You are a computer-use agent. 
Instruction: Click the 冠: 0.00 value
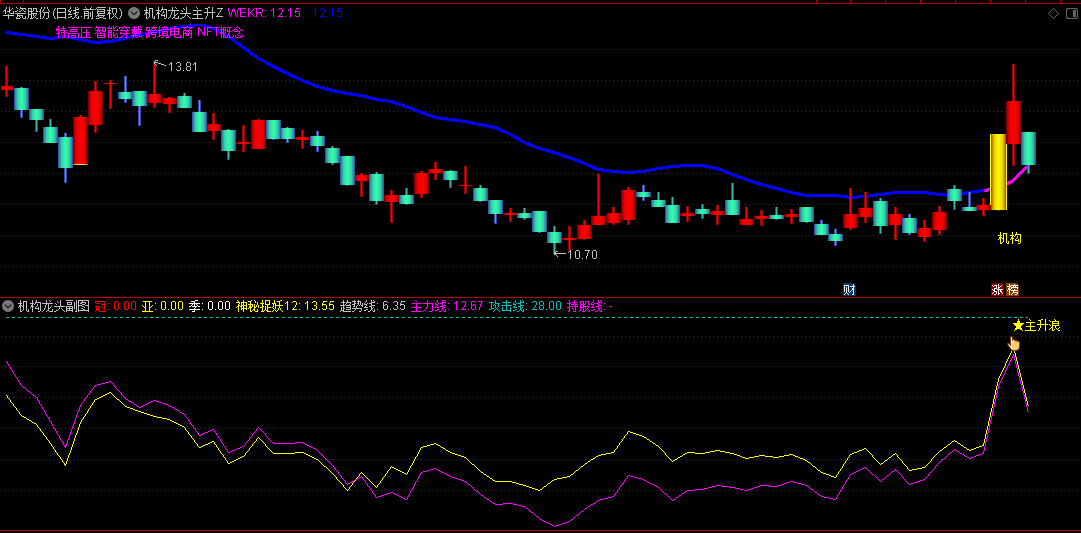pos(115,305)
